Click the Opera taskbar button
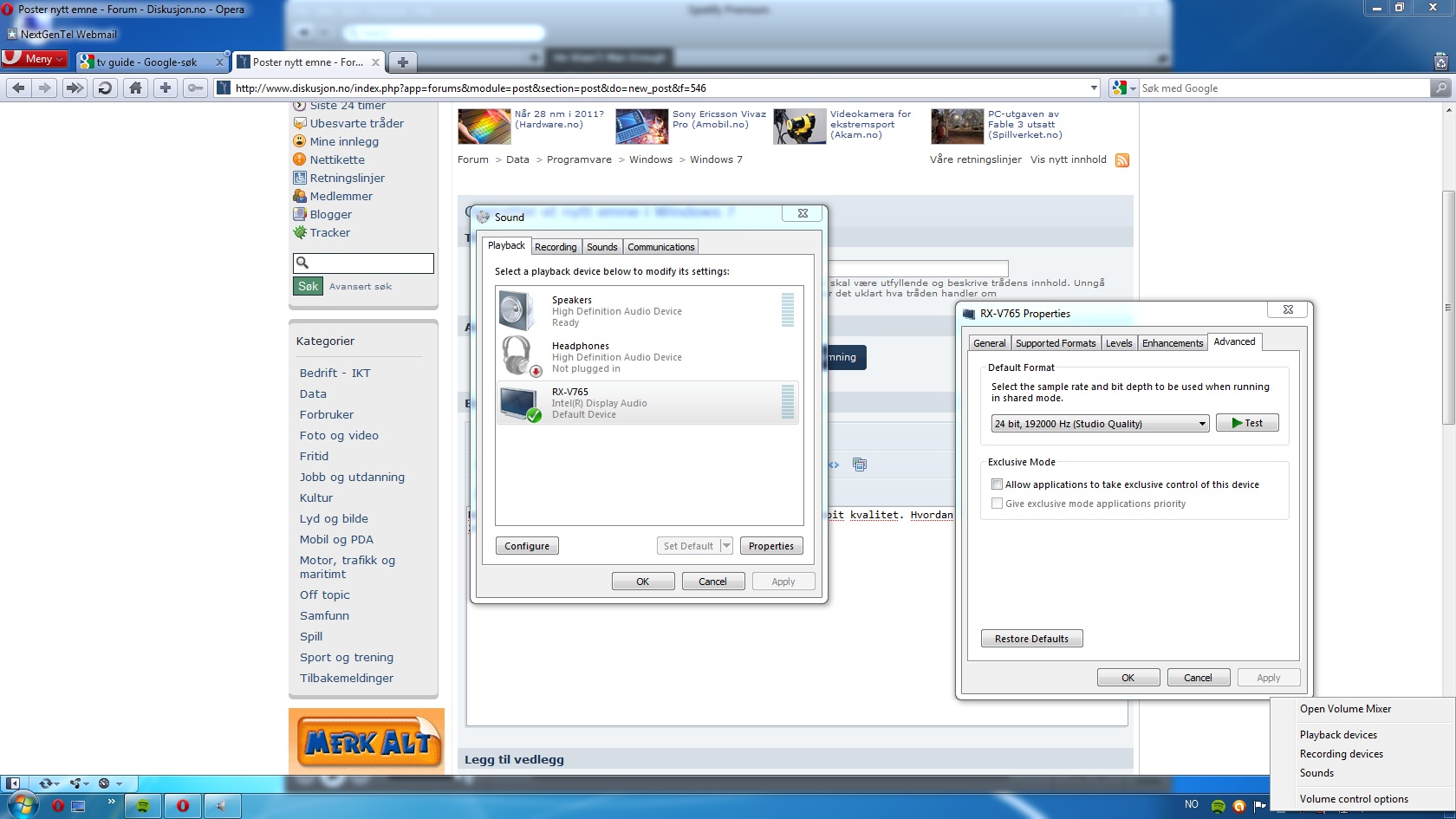Viewport: 1456px width, 819px height. 183,806
